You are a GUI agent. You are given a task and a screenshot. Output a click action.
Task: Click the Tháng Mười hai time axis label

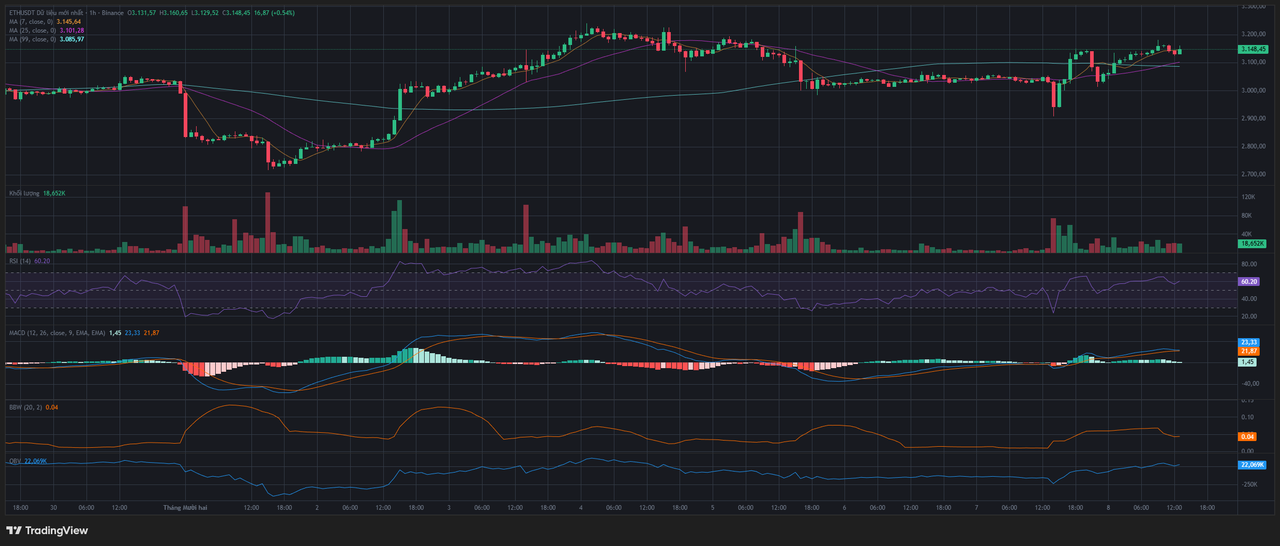pos(184,508)
